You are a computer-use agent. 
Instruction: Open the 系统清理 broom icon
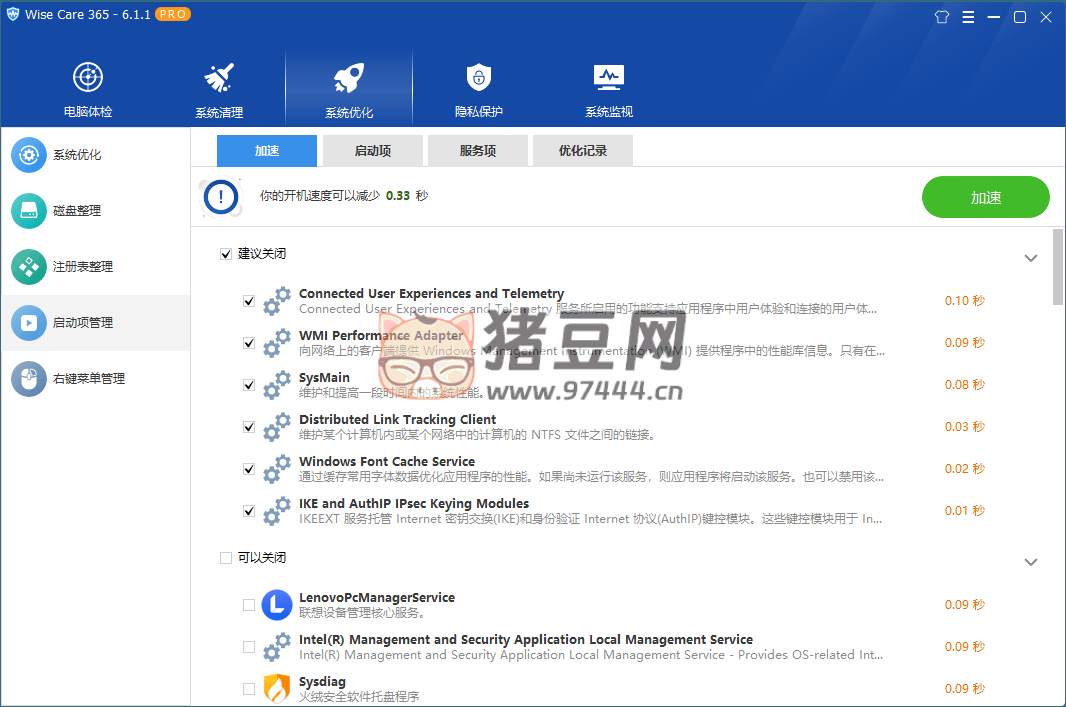click(218, 78)
